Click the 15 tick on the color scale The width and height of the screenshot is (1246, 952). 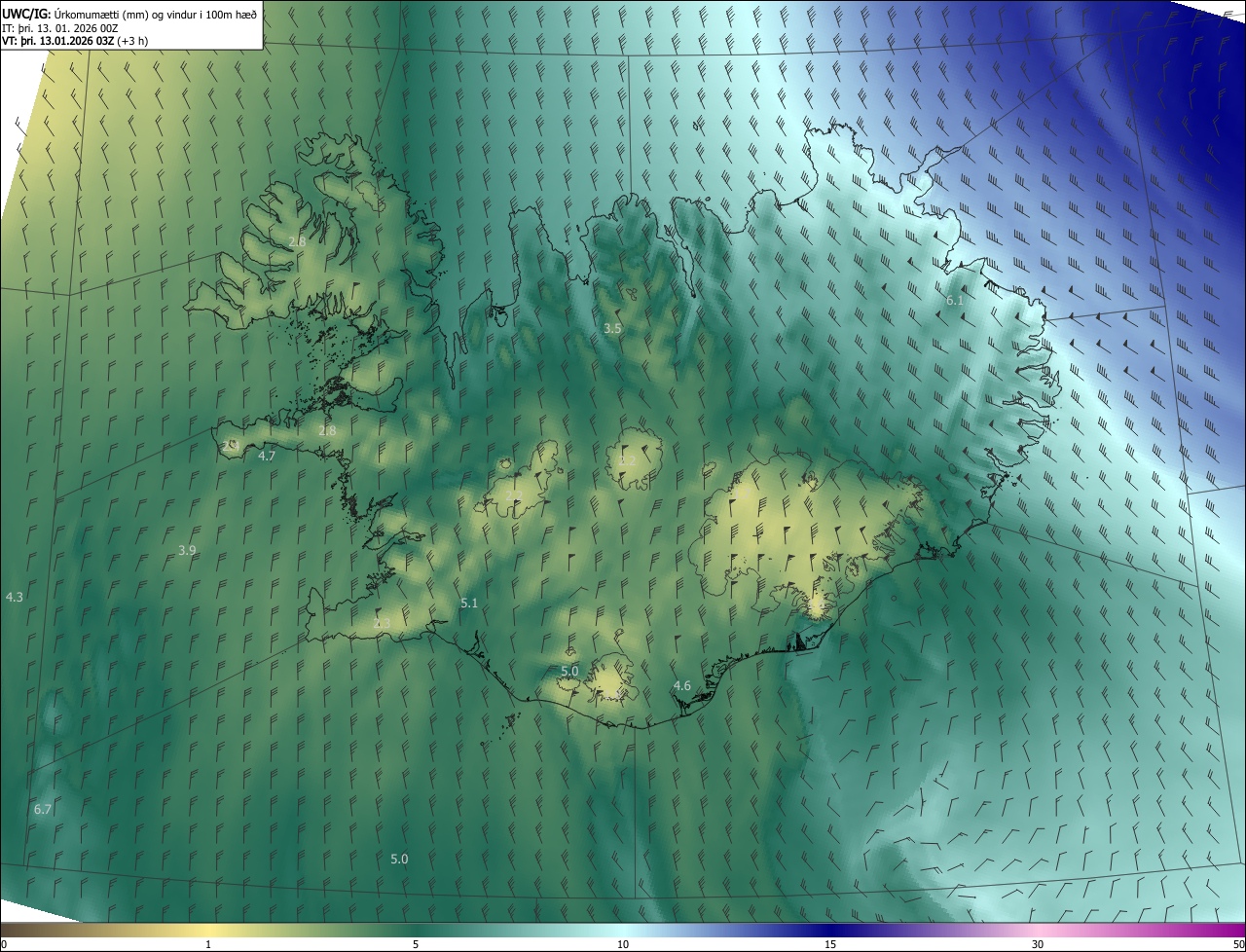pos(830,944)
